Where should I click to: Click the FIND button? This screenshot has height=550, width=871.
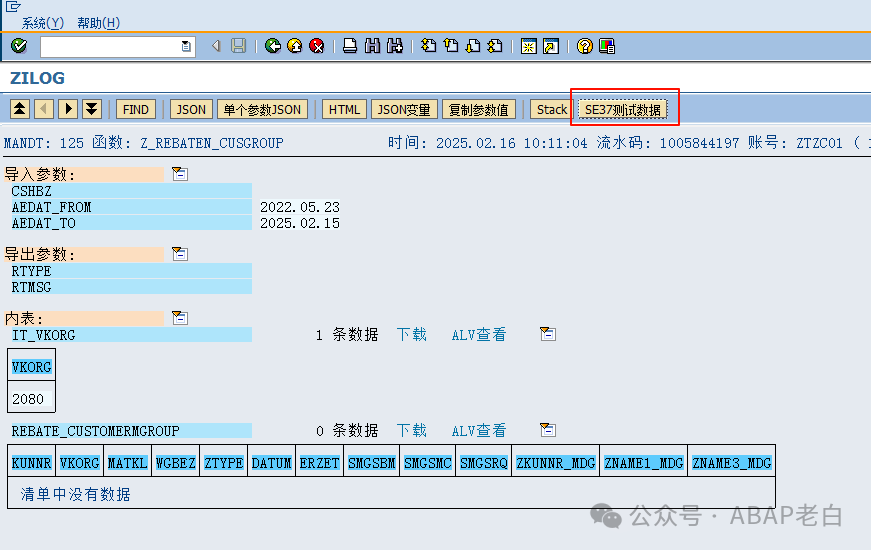tap(136, 109)
